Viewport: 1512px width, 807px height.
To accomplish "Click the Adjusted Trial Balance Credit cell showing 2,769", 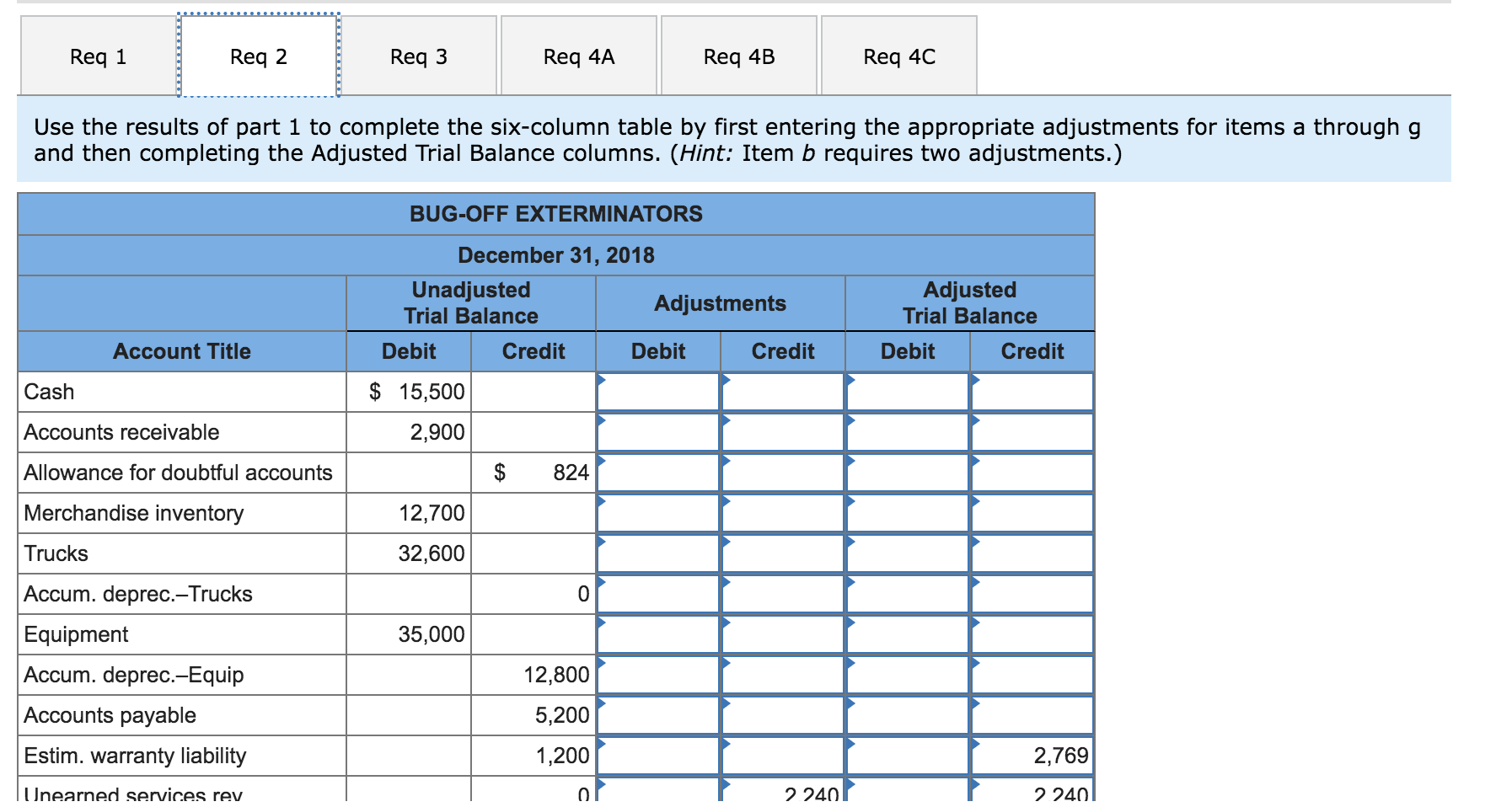I will click(x=1032, y=756).
